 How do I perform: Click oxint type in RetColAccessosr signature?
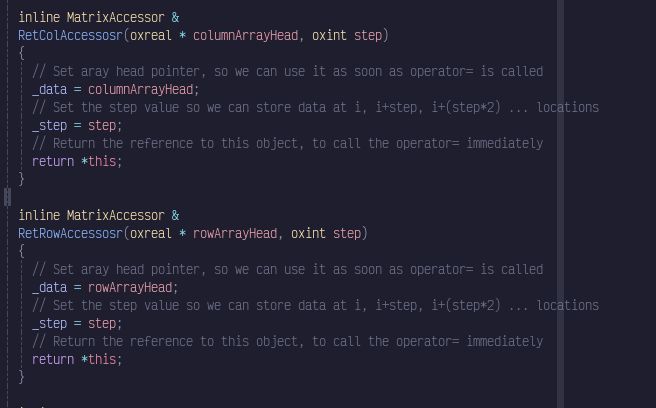point(329,36)
